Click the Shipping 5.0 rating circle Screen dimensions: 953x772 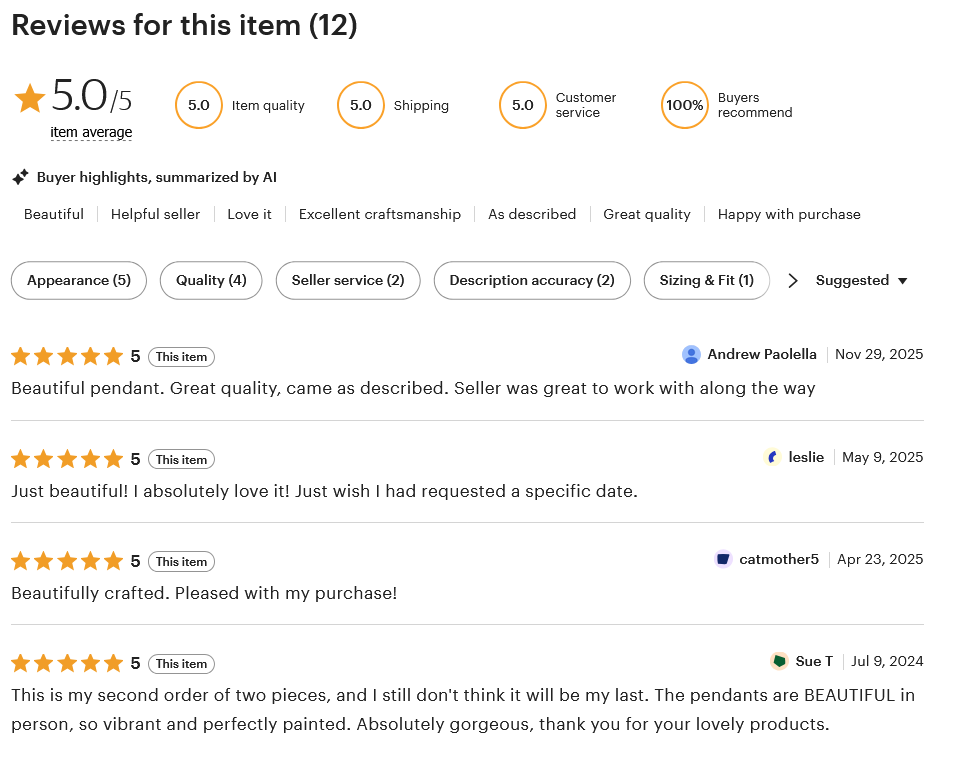360,105
